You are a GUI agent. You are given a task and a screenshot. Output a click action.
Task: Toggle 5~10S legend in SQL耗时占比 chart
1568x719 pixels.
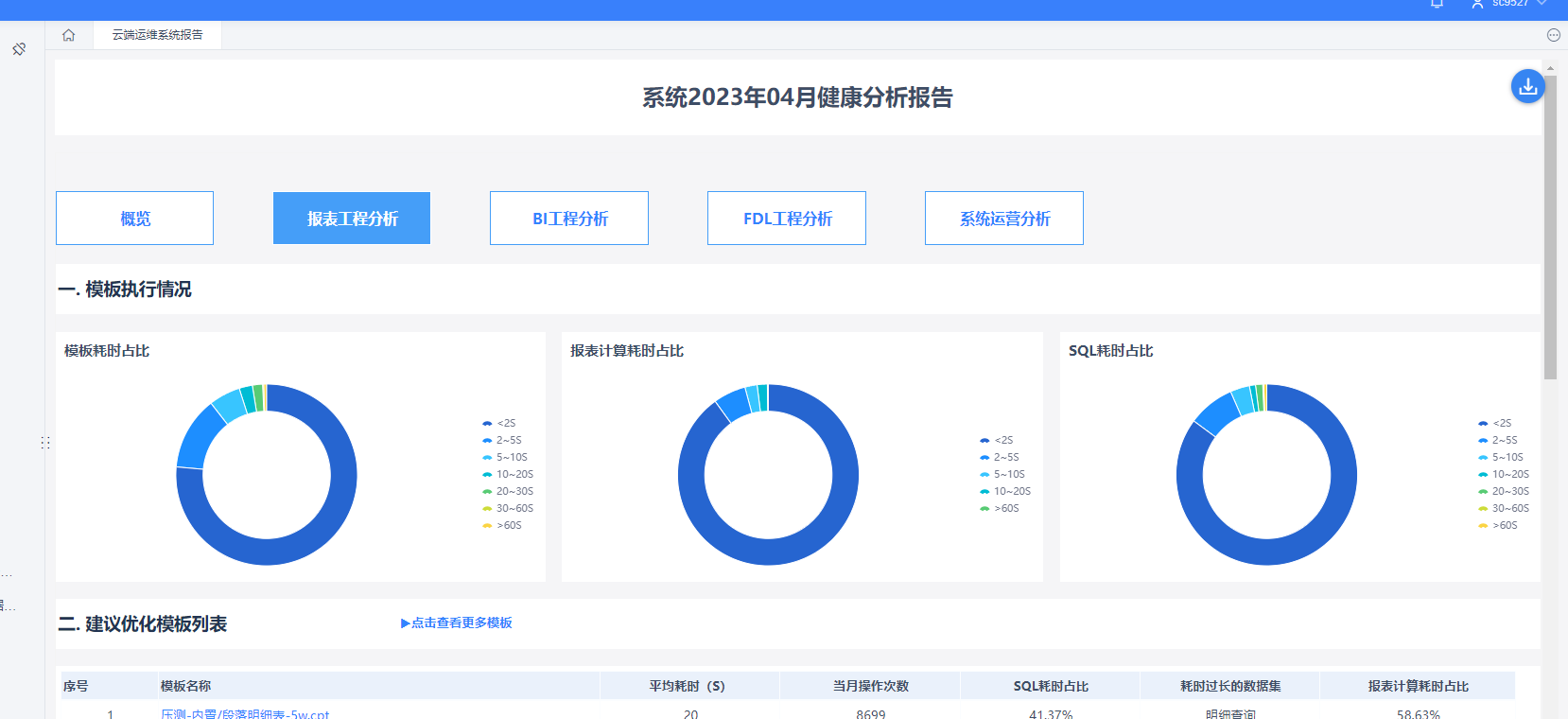[1501, 457]
